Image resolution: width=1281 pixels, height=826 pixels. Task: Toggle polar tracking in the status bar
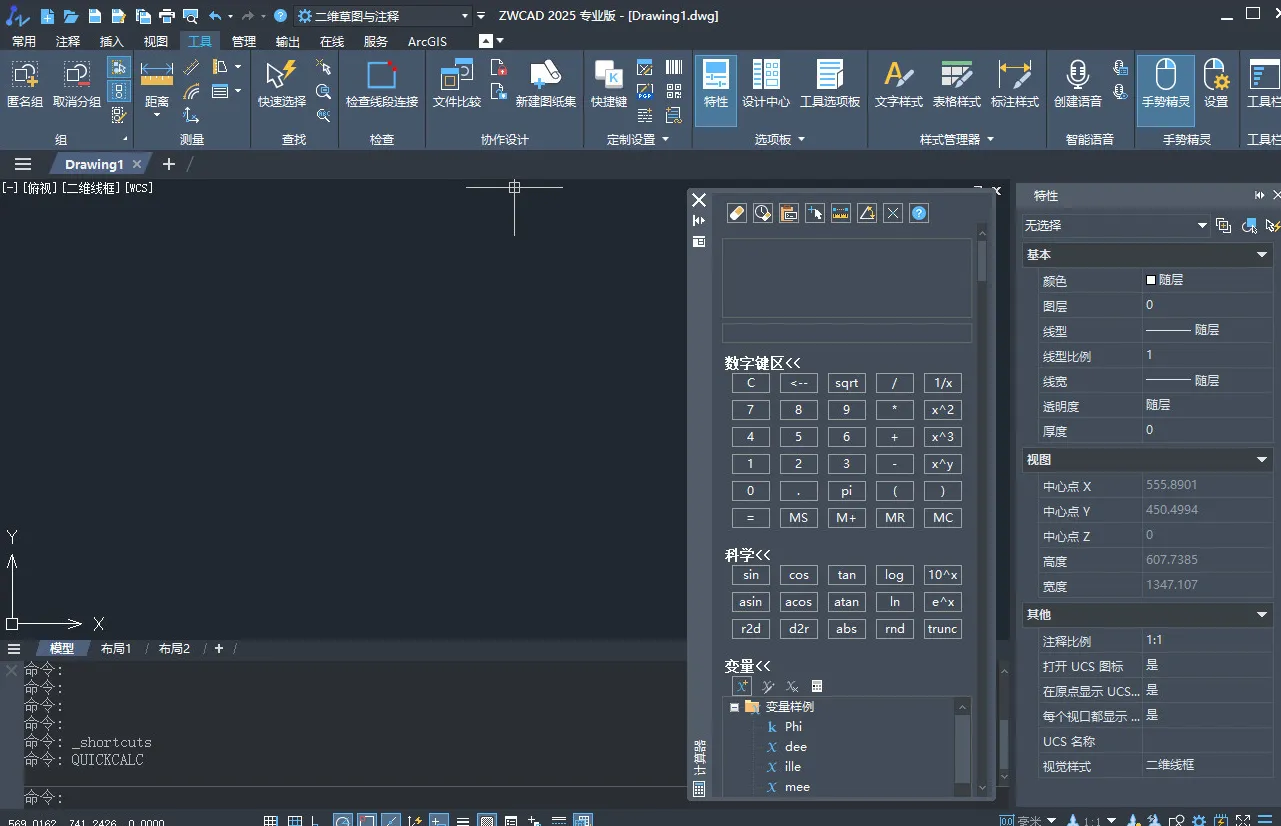343,818
